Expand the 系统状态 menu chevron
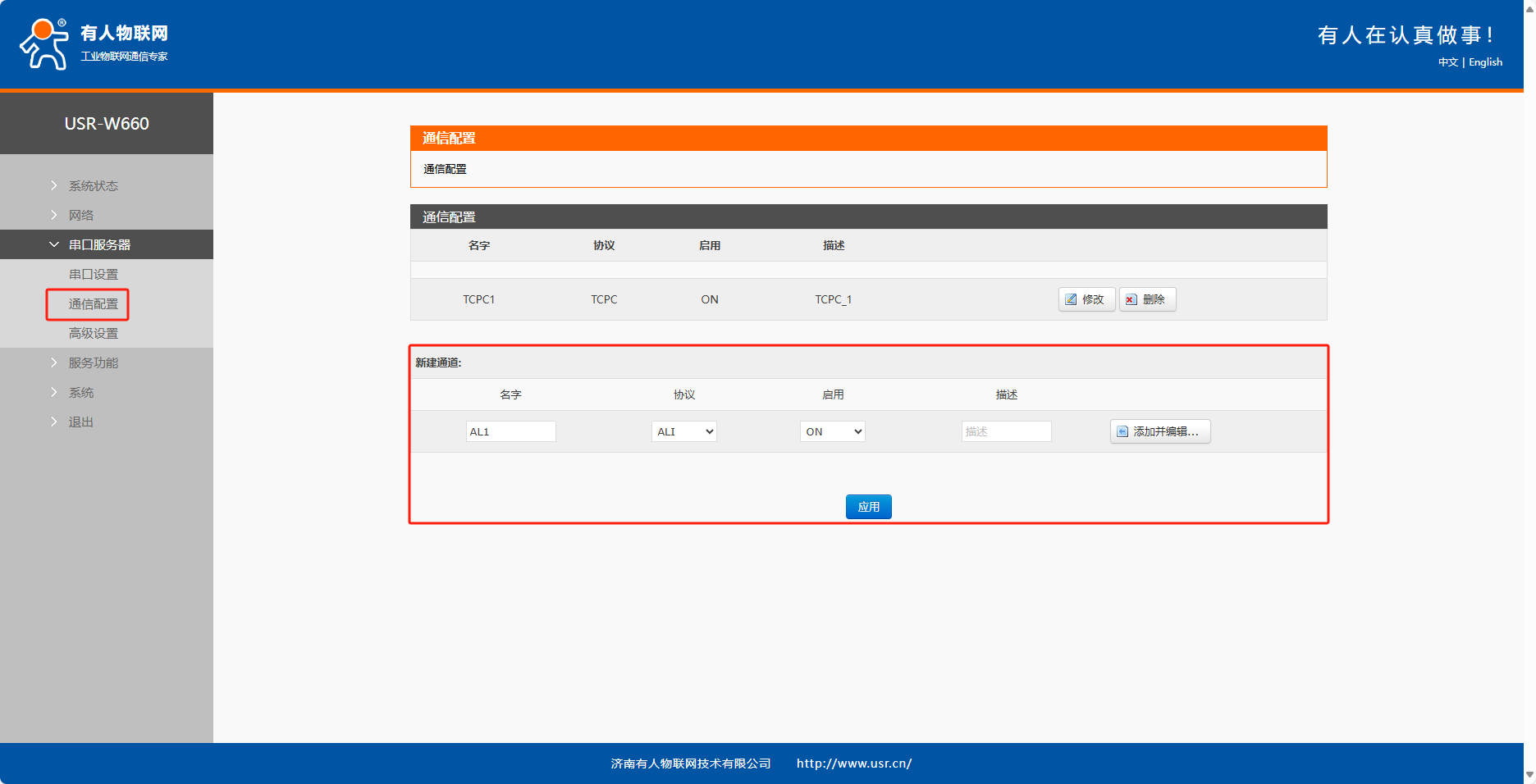The width and height of the screenshot is (1536, 784). [x=54, y=186]
